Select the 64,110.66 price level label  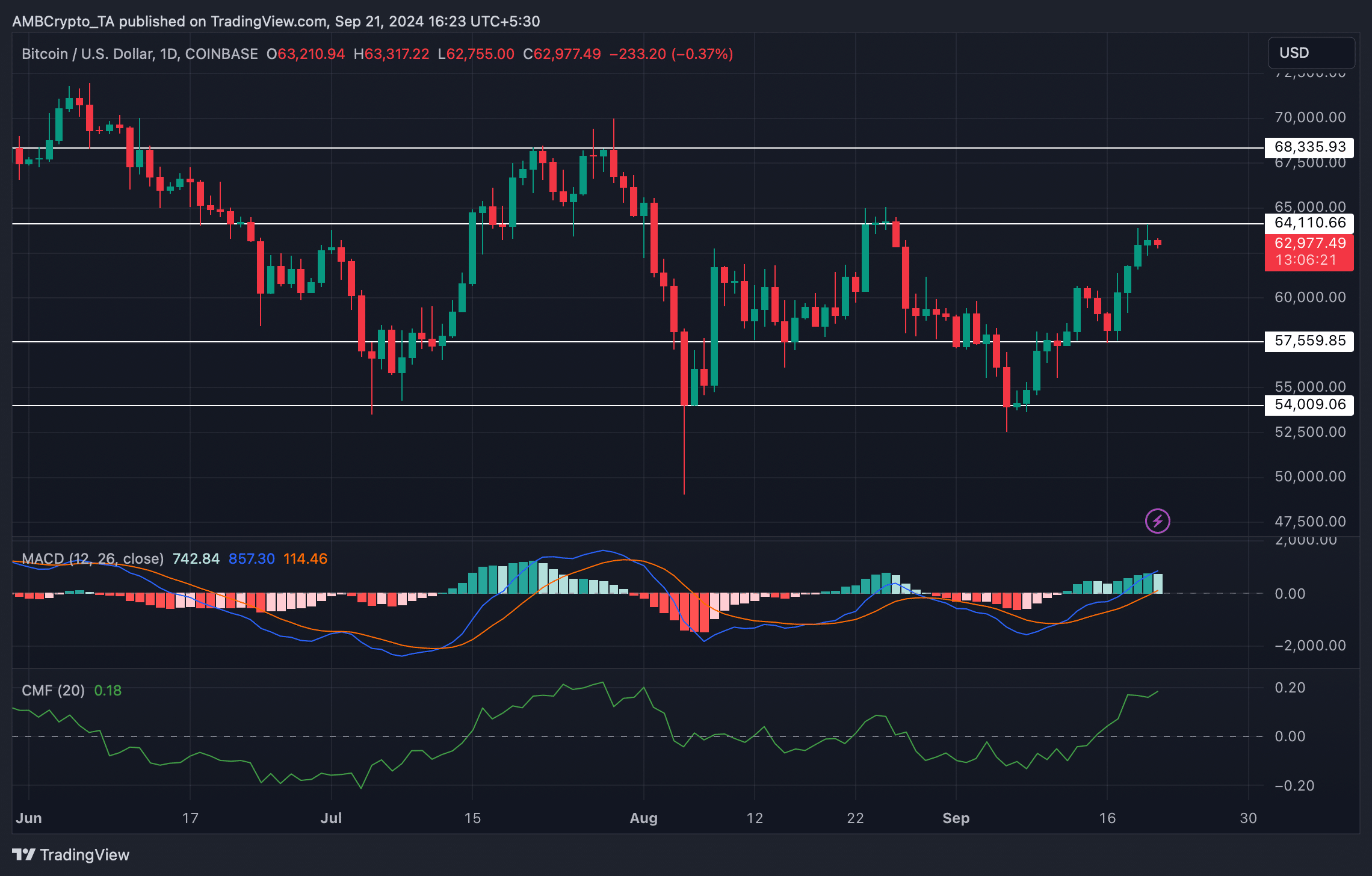click(1309, 223)
